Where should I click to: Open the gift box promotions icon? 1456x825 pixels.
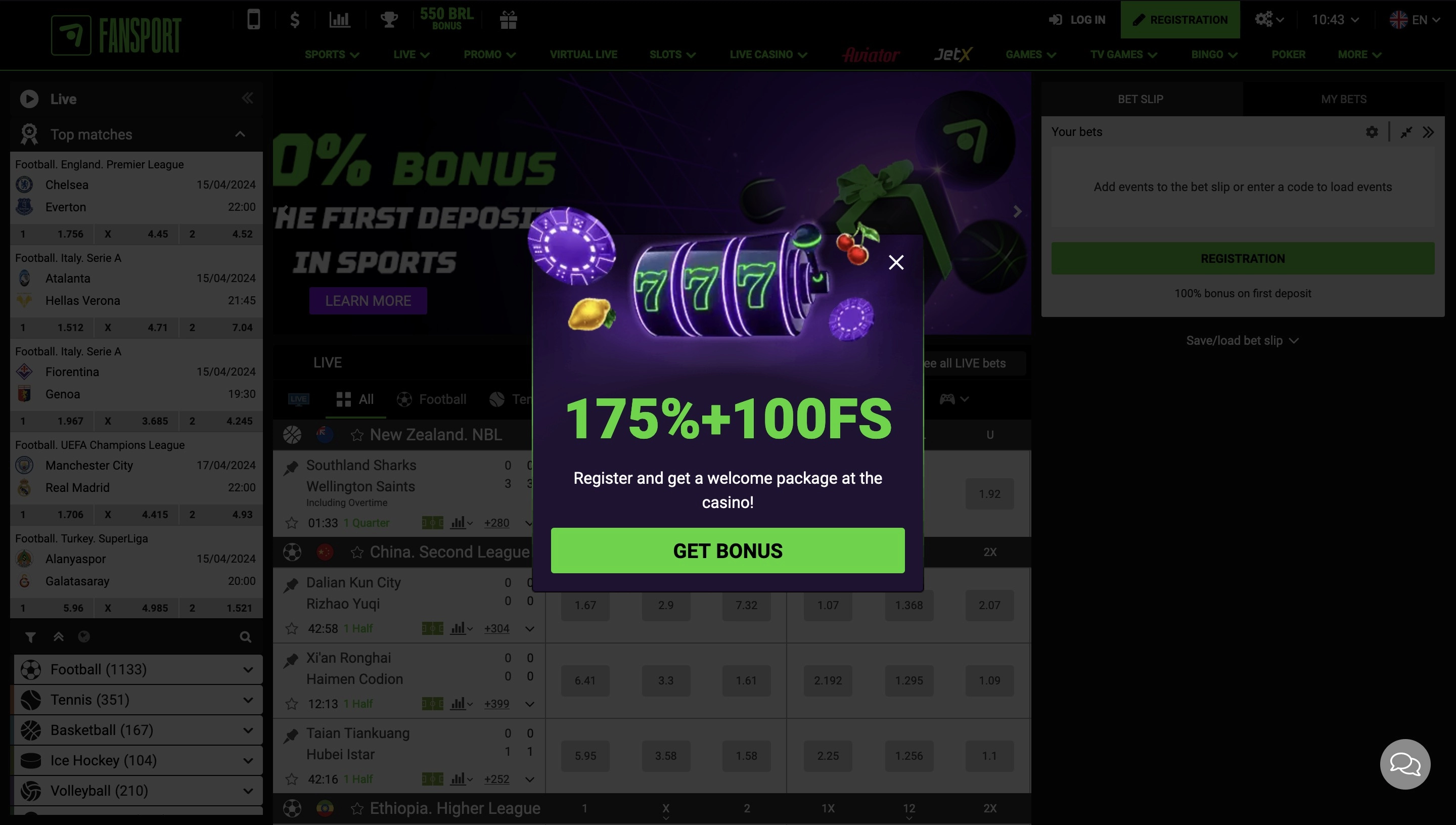tap(508, 20)
